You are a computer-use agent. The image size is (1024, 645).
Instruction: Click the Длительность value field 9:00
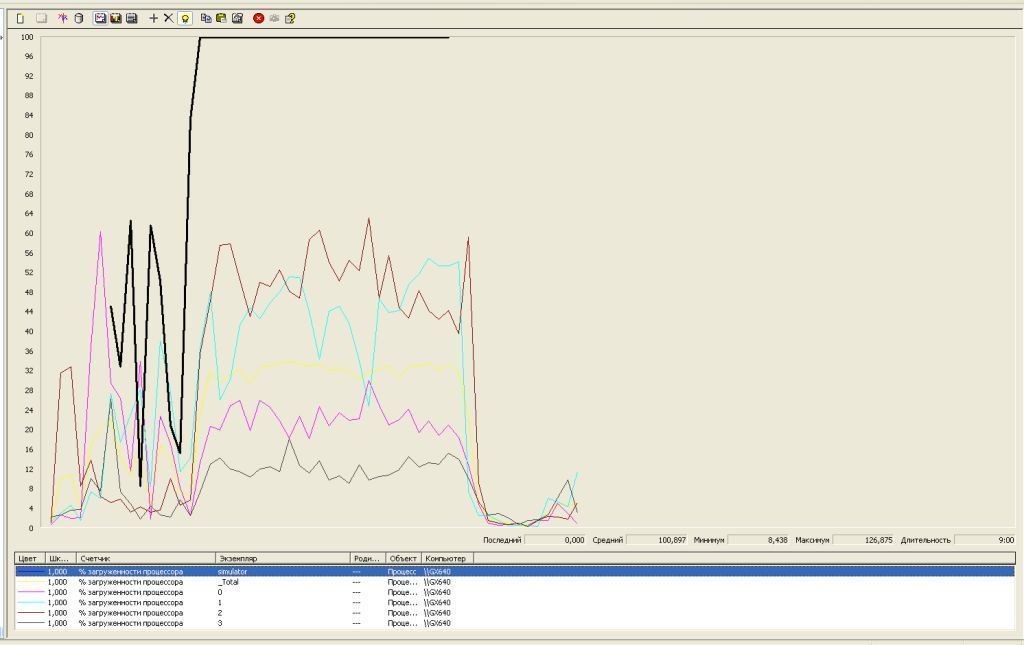[985, 540]
